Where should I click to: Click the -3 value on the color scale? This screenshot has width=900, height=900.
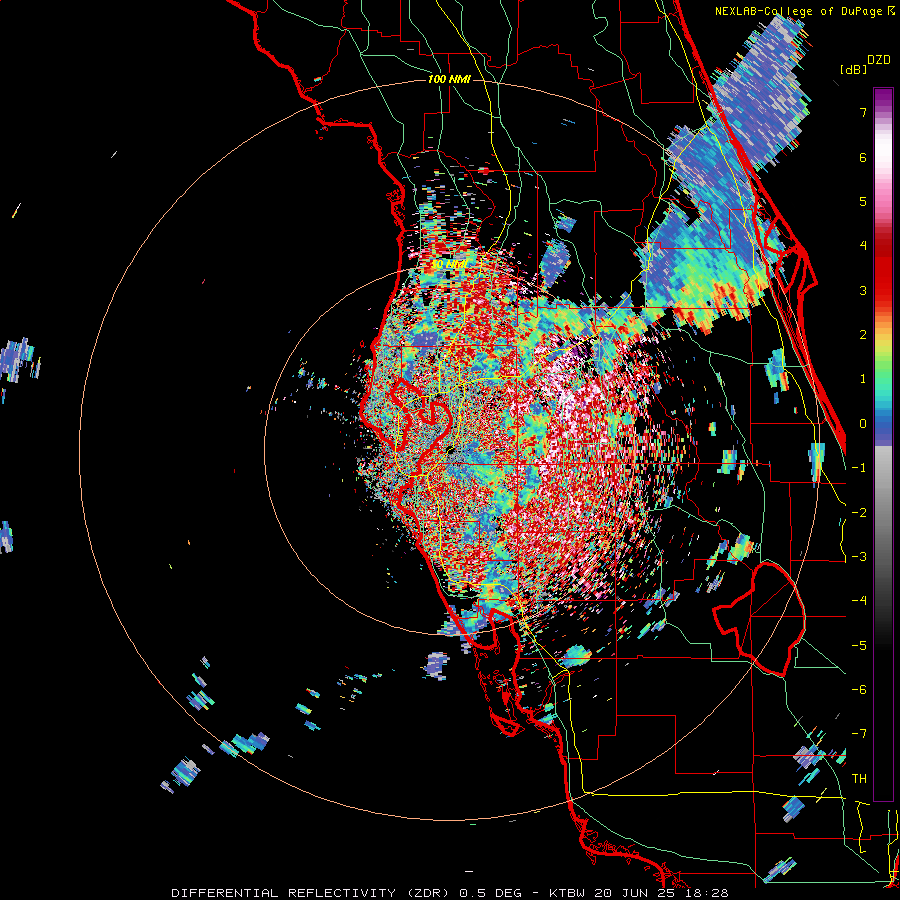point(859,557)
